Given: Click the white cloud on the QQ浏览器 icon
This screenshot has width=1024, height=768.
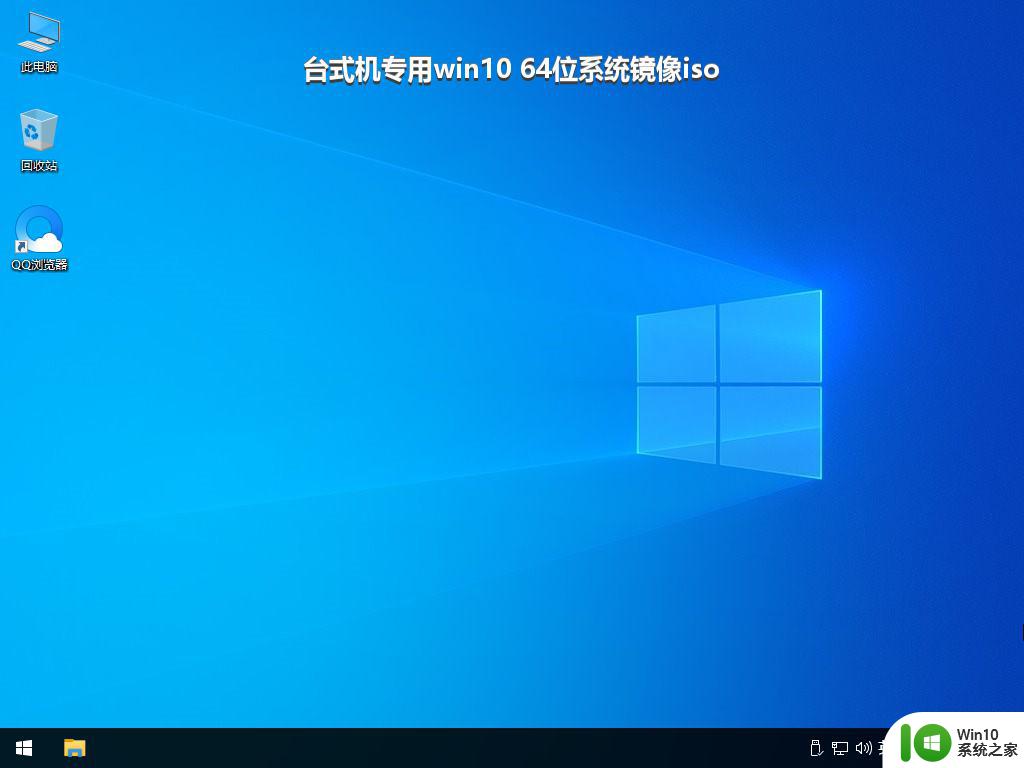Looking at the screenshot, I should tap(47, 240).
